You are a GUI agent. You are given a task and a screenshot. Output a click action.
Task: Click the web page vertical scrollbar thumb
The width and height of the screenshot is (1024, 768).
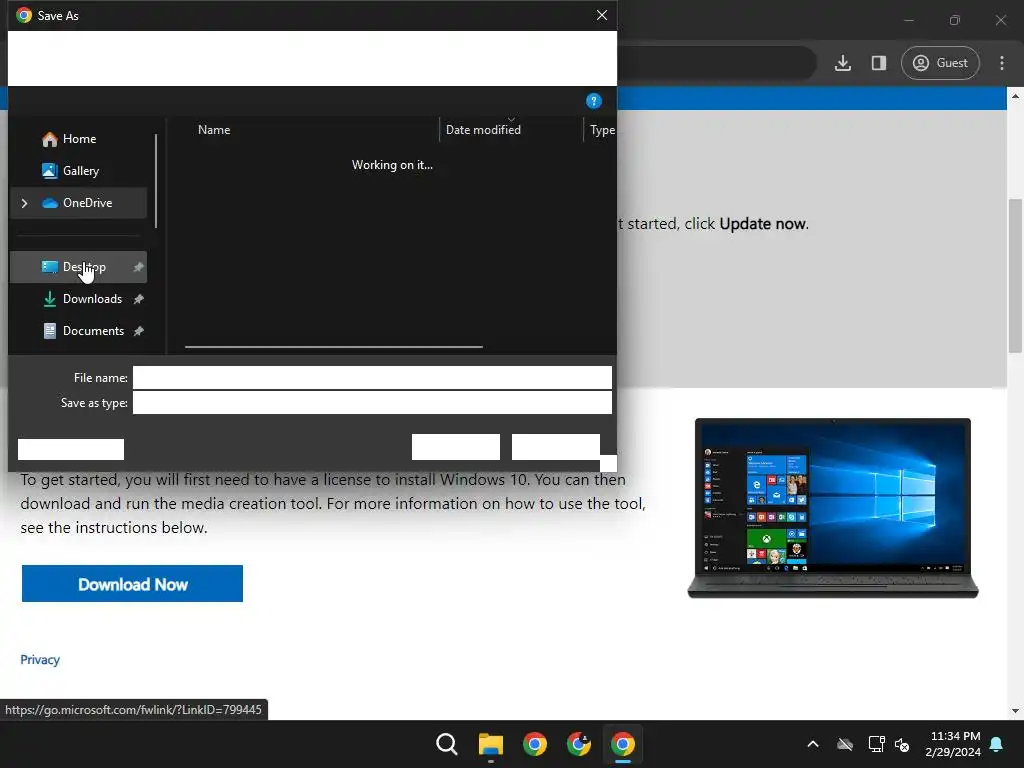(1015, 276)
